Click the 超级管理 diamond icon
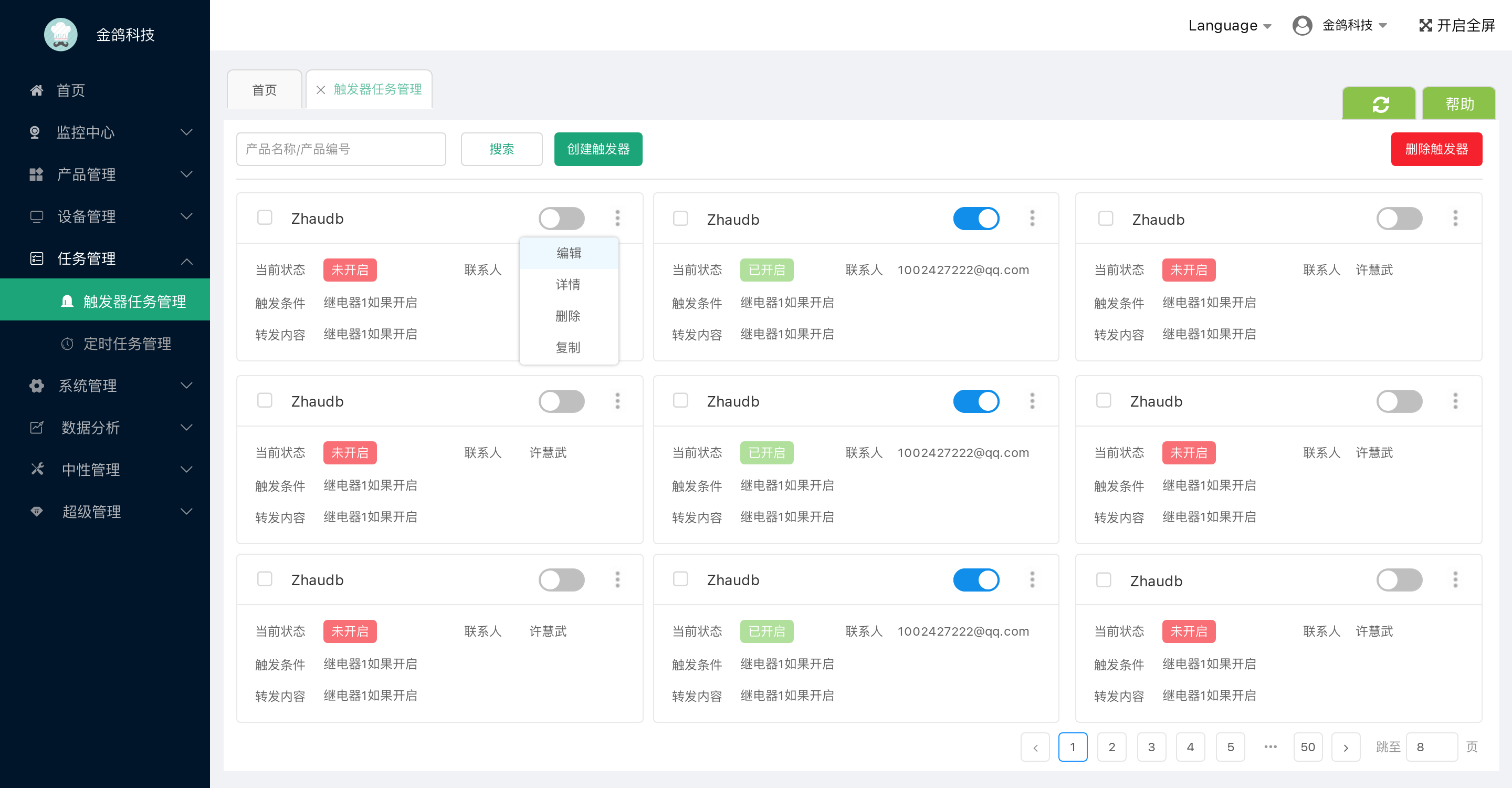 coord(36,512)
